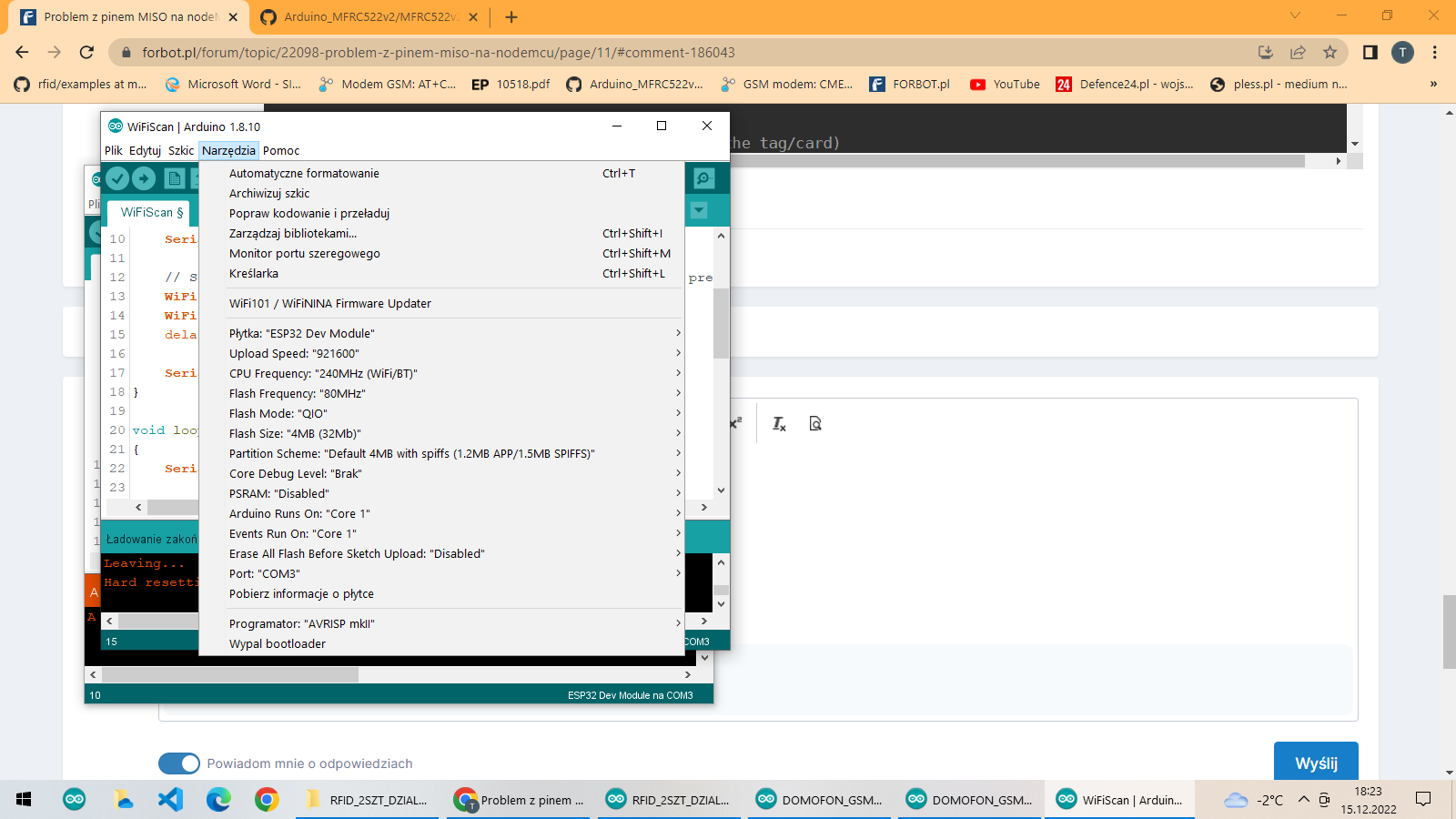Click the Chrome back arrow
The image size is (1456, 819).
click(x=23, y=52)
